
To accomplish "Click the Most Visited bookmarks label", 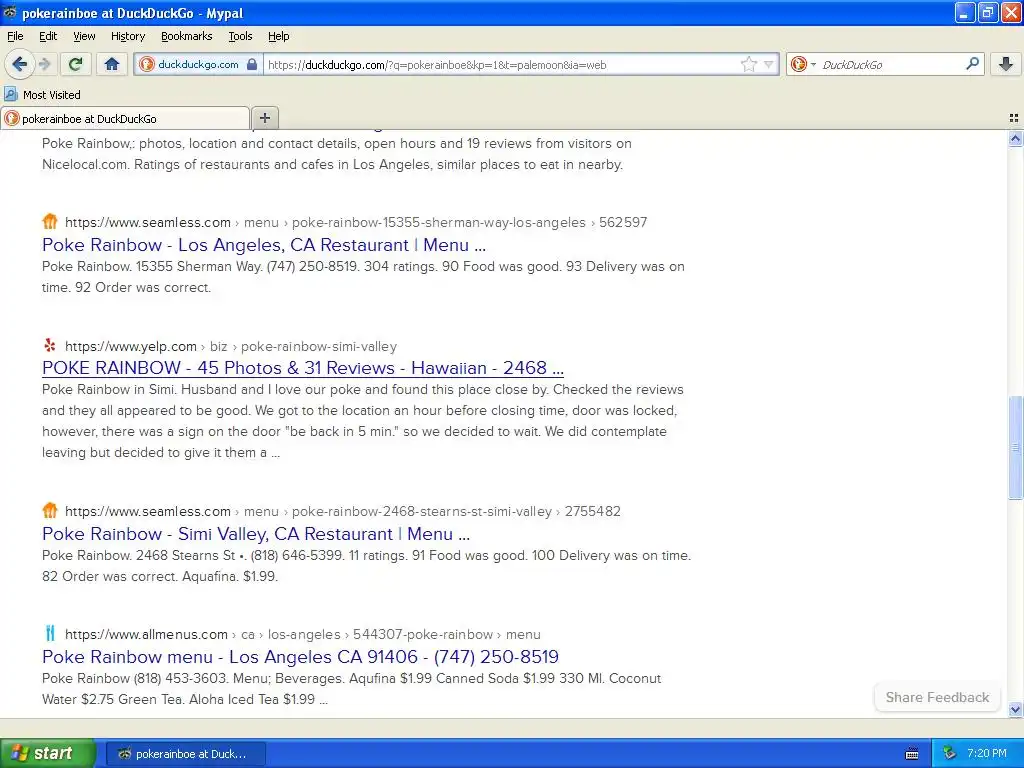I will click(x=52, y=95).
